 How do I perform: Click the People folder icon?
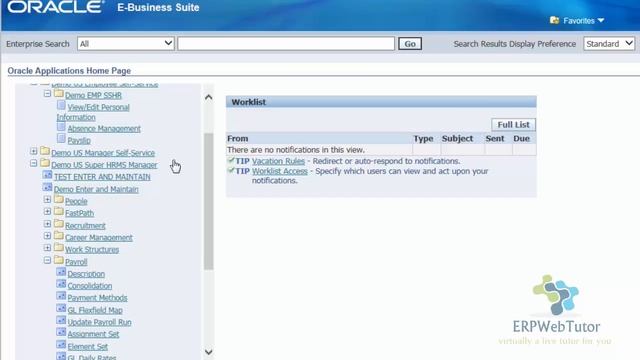(59, 200)
